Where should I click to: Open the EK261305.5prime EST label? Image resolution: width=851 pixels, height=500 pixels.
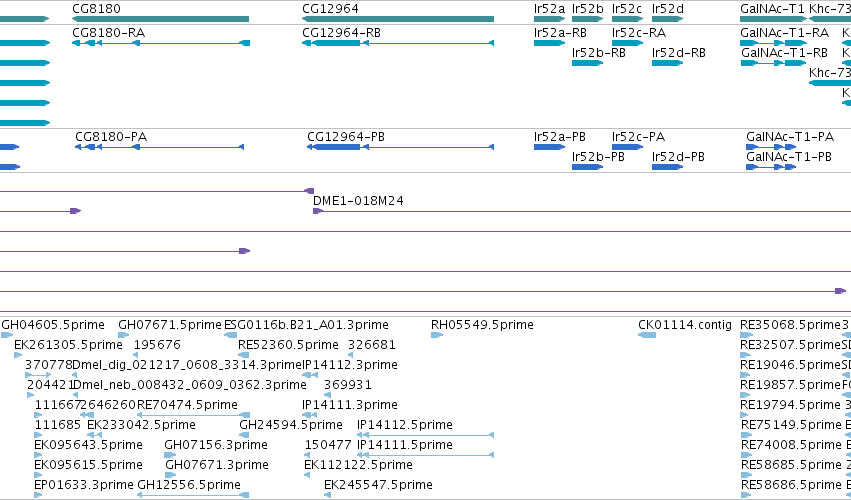pyautogui.click(x=68, y=345)
